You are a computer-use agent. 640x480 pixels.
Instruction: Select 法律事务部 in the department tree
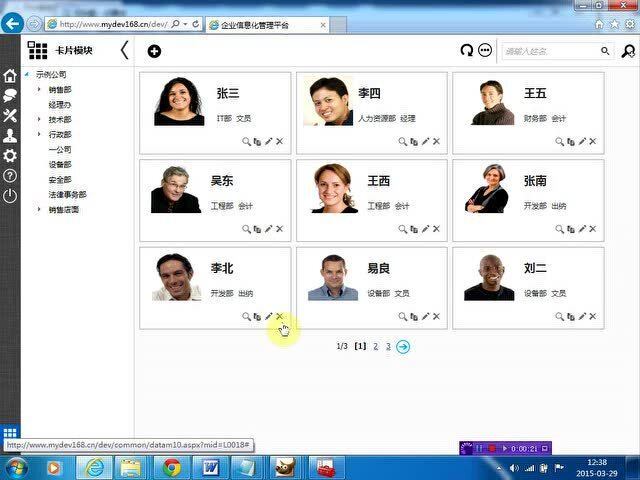[x=68, y=195]
